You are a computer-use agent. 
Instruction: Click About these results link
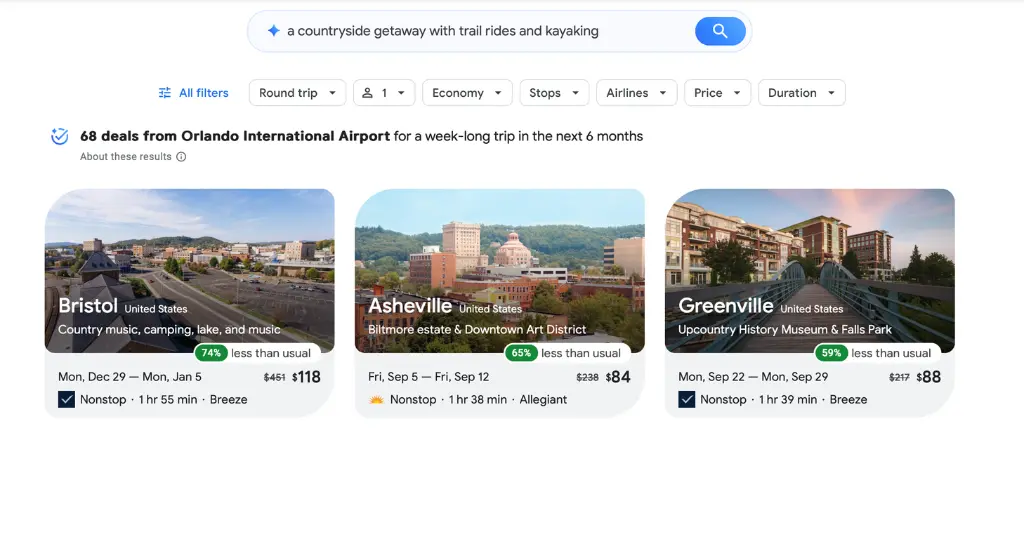tap(125, 157)
